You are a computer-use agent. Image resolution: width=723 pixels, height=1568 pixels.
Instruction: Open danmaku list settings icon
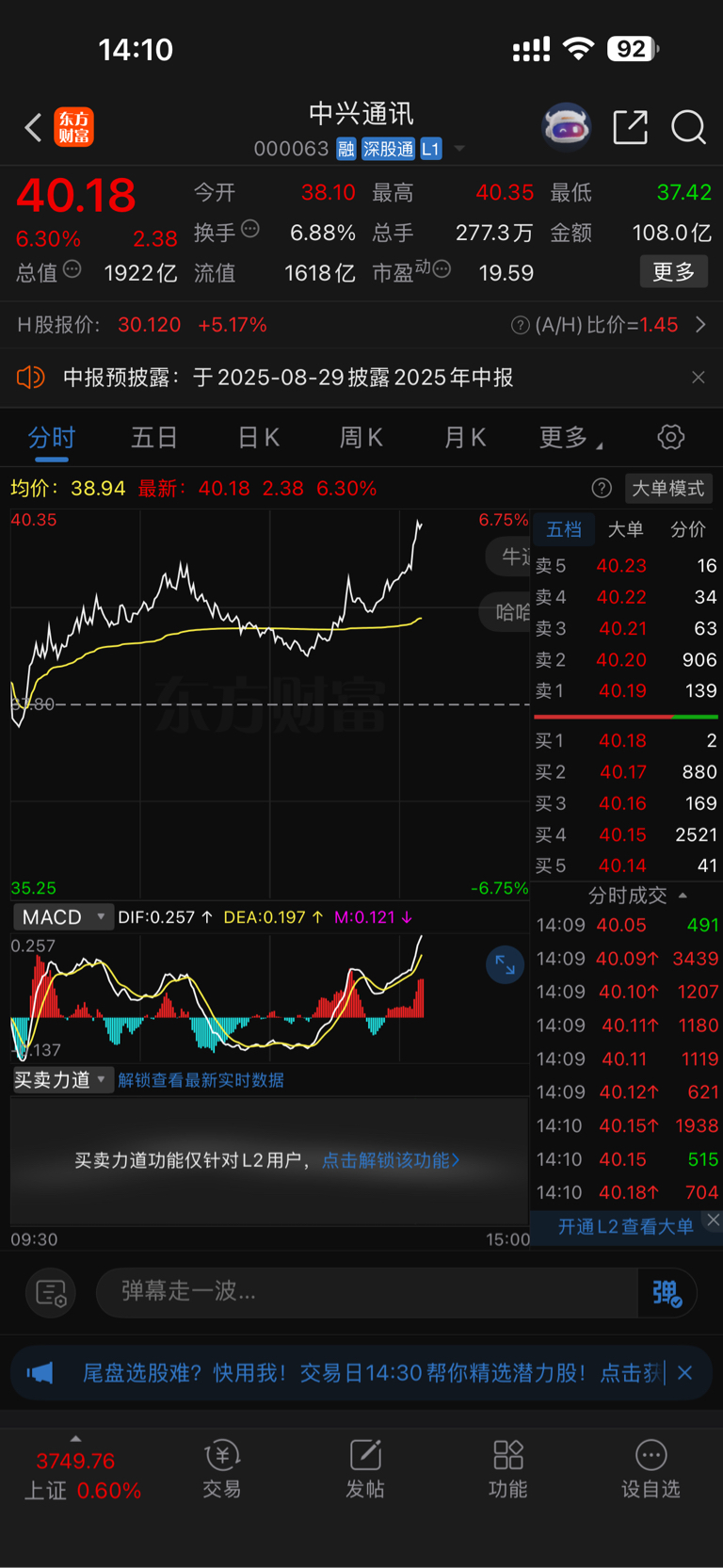[x=51, y=1292]
